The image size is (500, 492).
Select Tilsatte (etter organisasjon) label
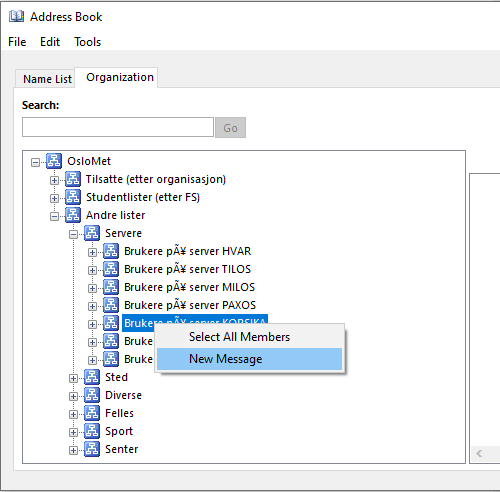[156, 179]
